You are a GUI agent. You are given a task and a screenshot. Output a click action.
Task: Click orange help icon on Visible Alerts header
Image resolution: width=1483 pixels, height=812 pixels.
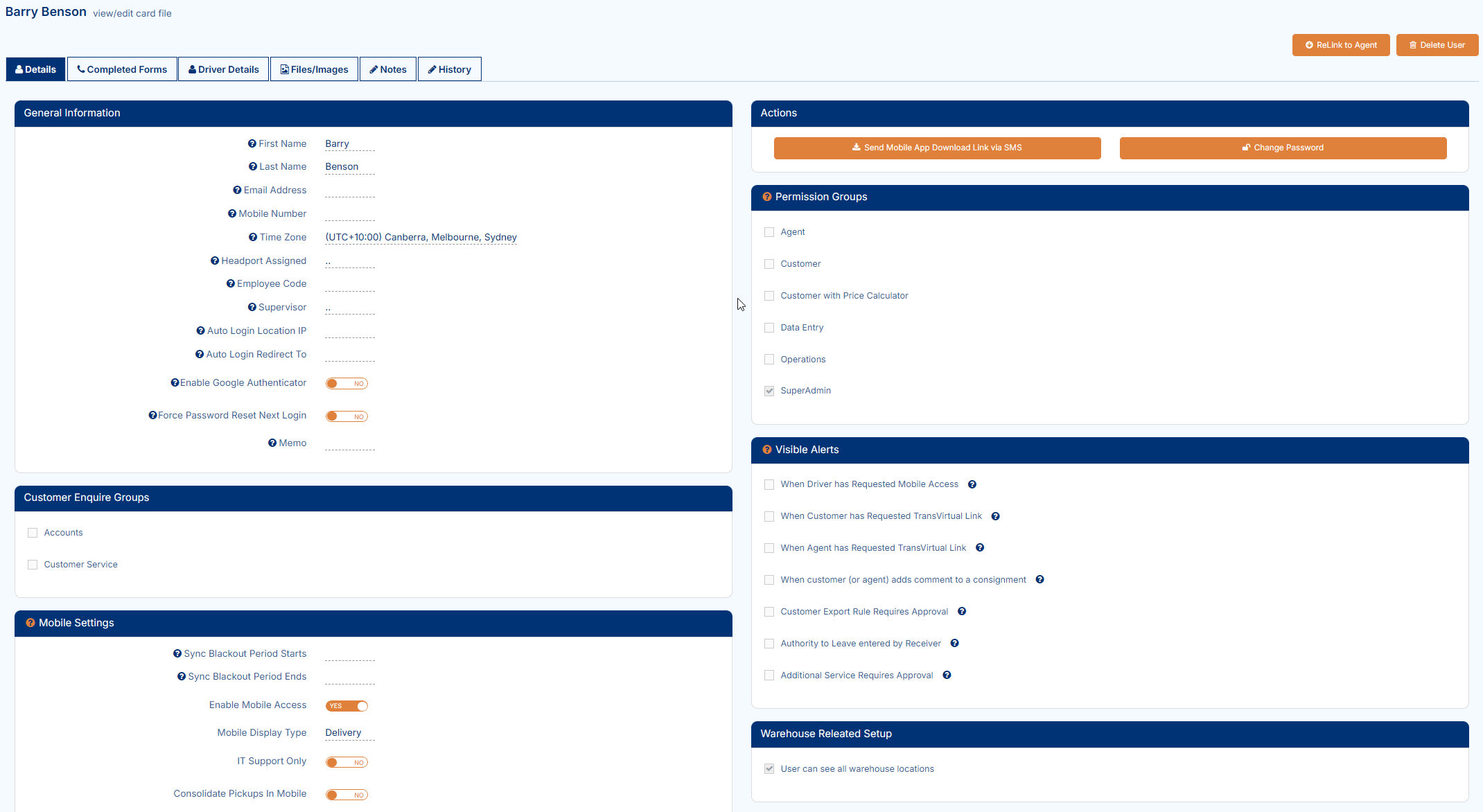click(767, 450)
